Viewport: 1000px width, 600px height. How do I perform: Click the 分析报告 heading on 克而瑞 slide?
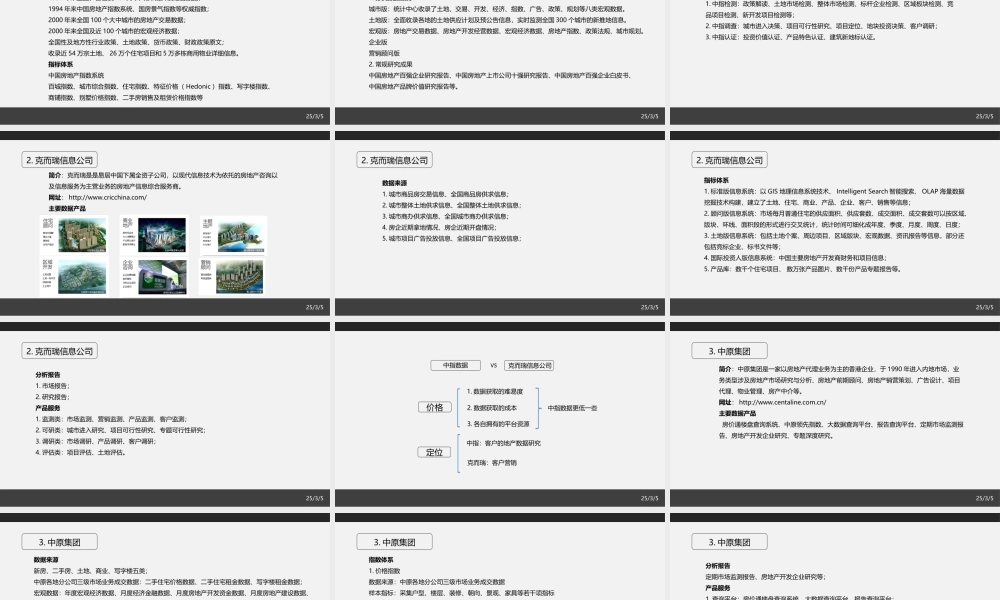(48, 375)
